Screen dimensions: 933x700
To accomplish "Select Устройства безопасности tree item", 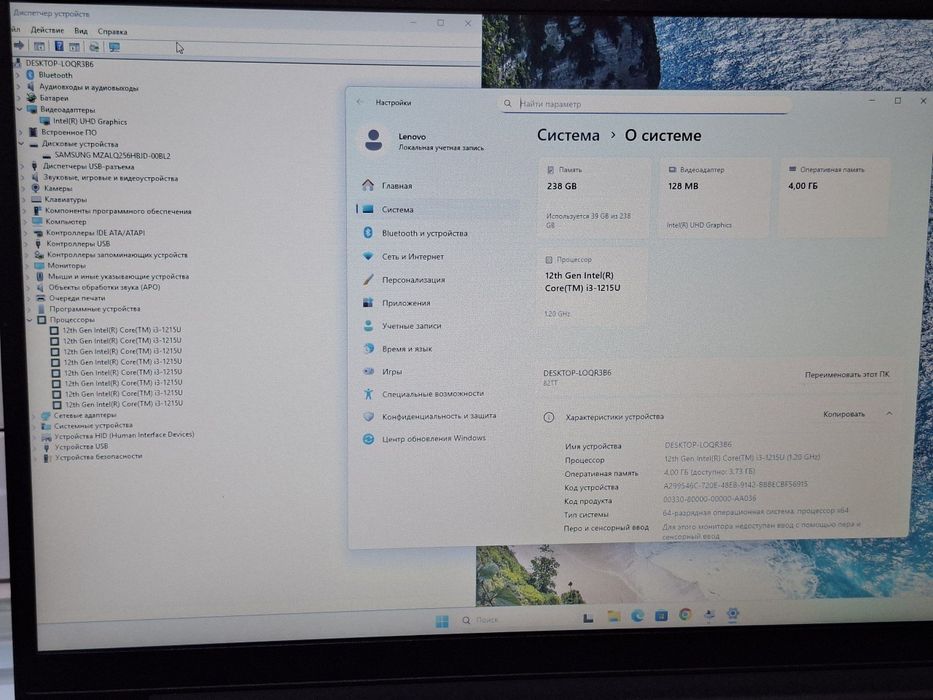I will [x=98, y=457].
